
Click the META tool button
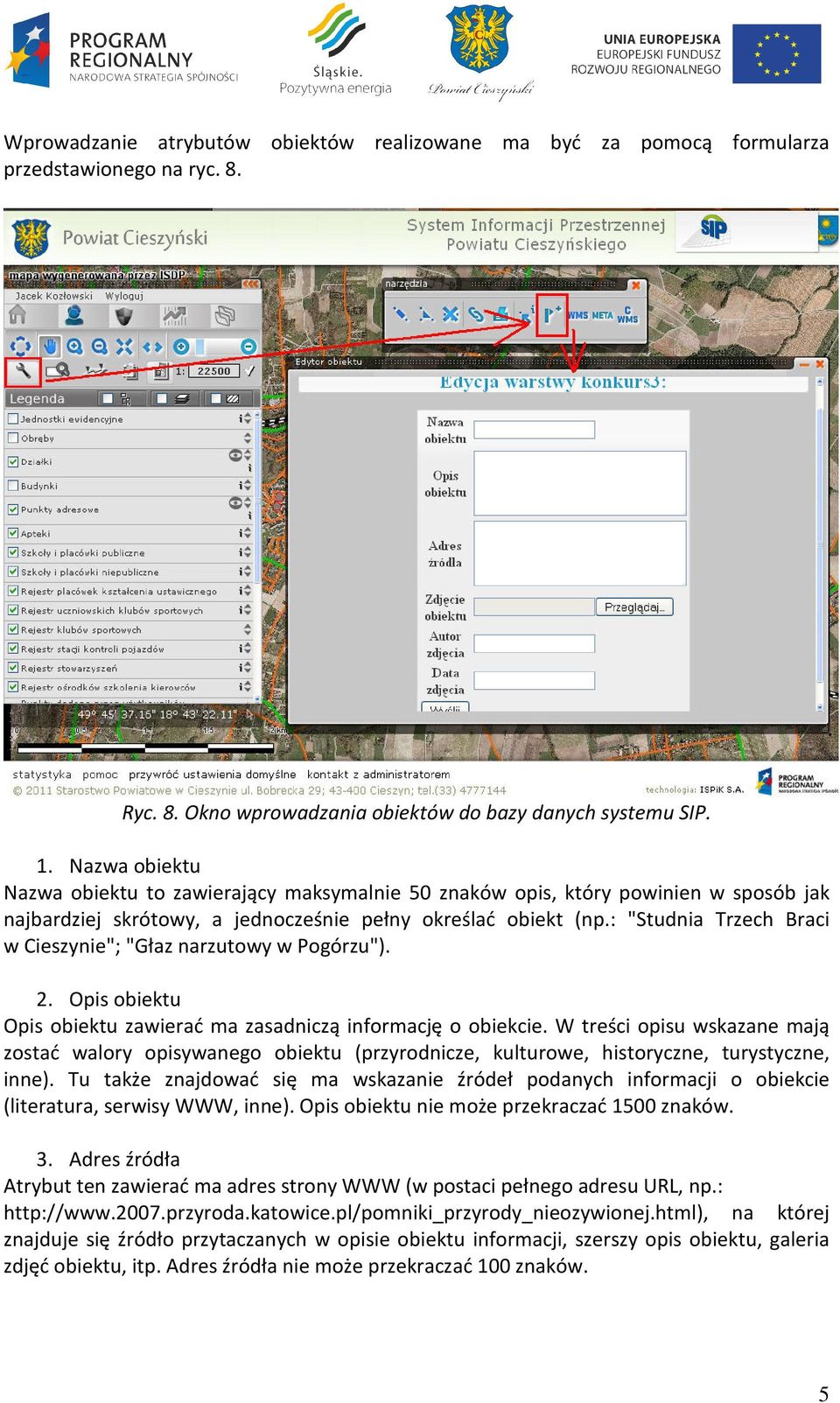pos(603,315)
